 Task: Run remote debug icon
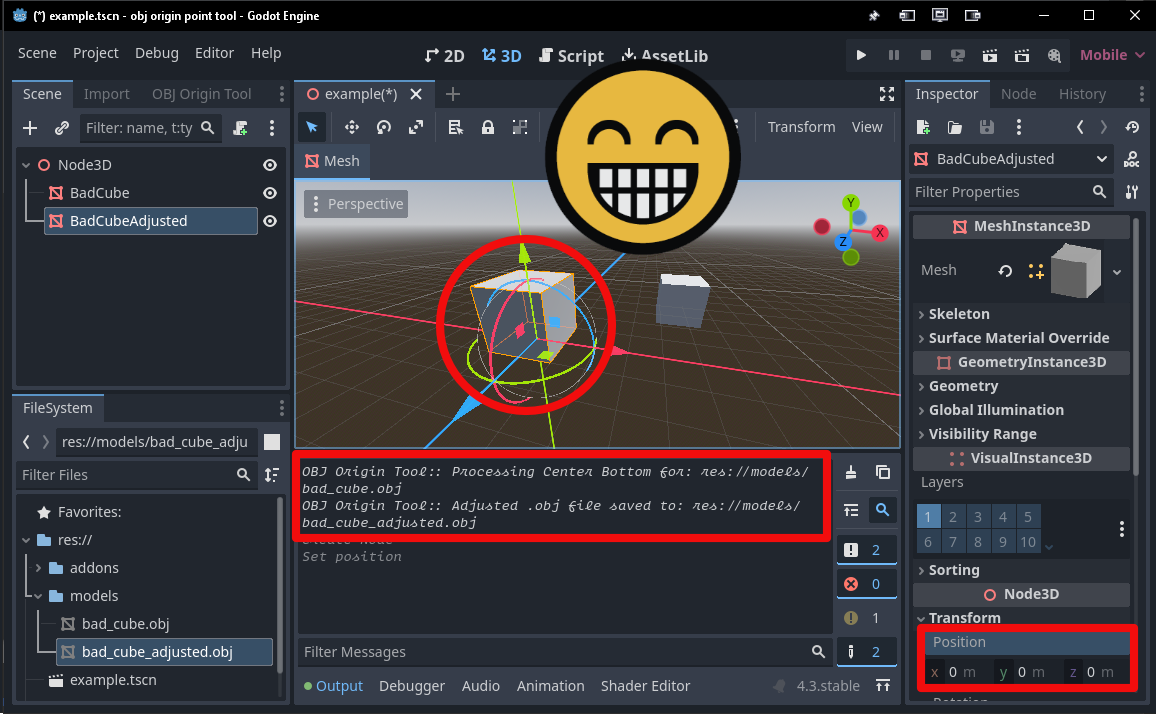click(958, 55)
